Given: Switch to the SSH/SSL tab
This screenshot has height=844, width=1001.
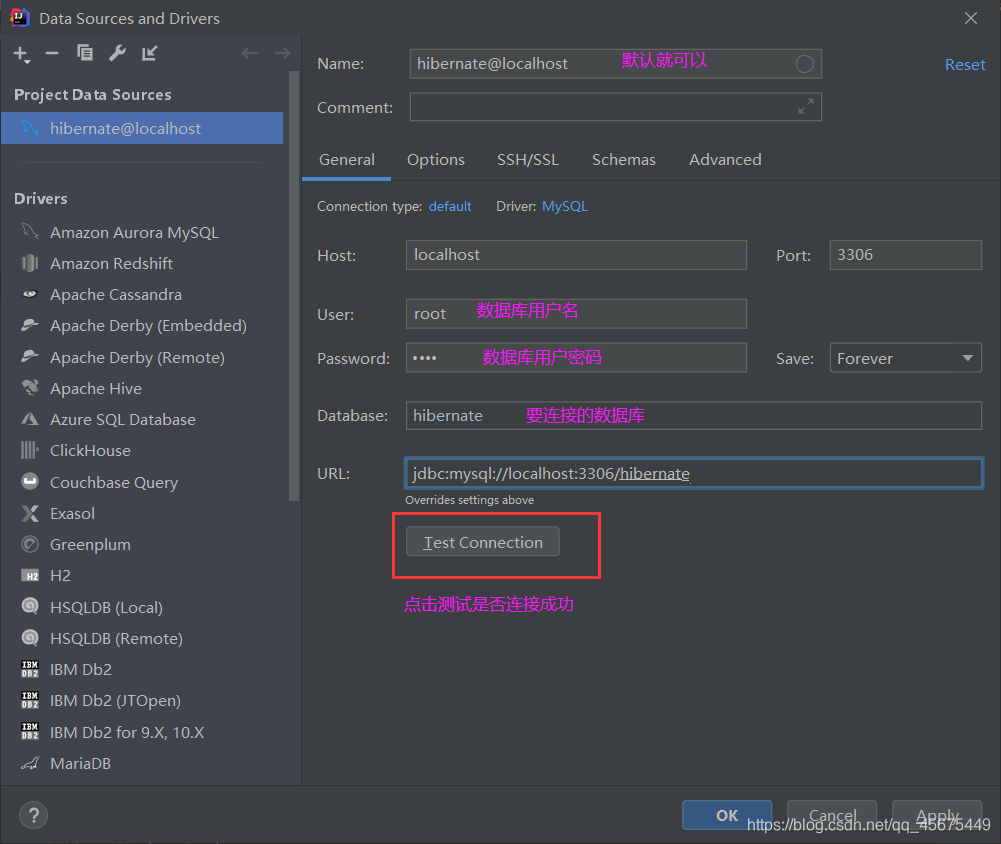Looking at the screenshot, I should (528, 159).
